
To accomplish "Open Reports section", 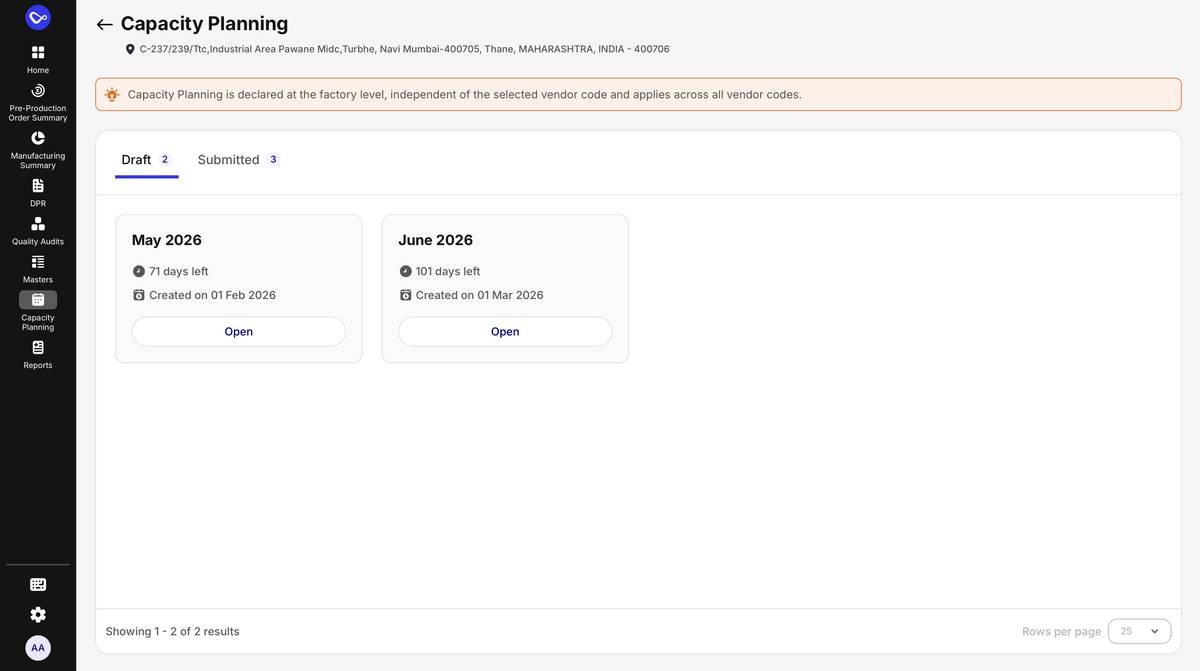I will pyautogui.click(x=38, y=355).
